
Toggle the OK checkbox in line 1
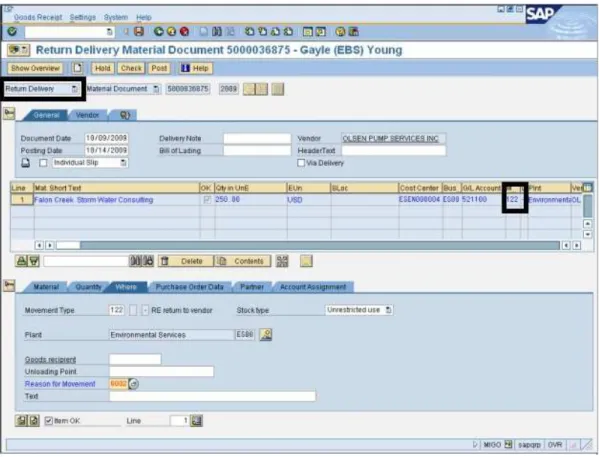point(207,200)
